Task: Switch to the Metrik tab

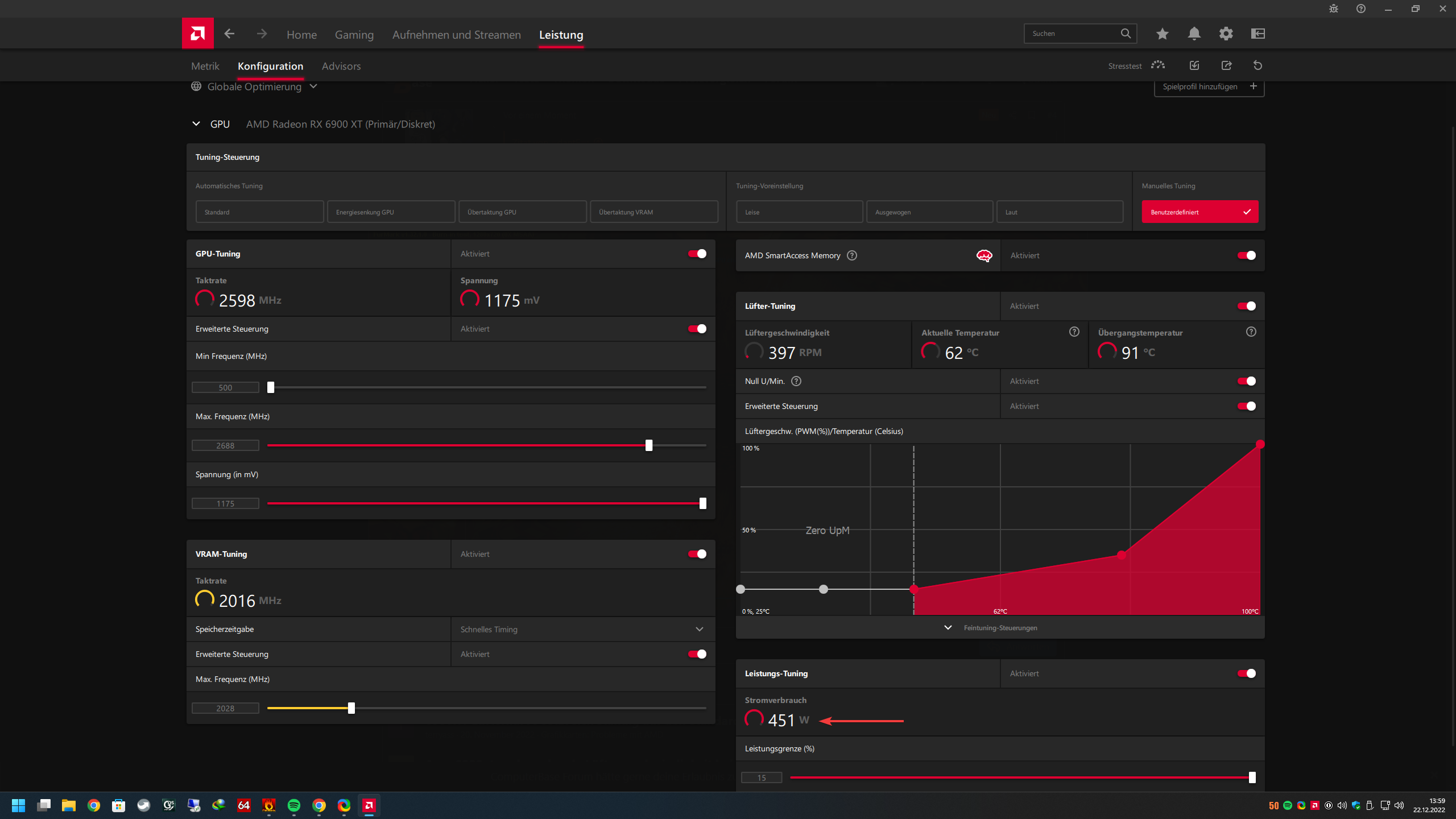Action: pyautogui.click(x=205, y=66)
